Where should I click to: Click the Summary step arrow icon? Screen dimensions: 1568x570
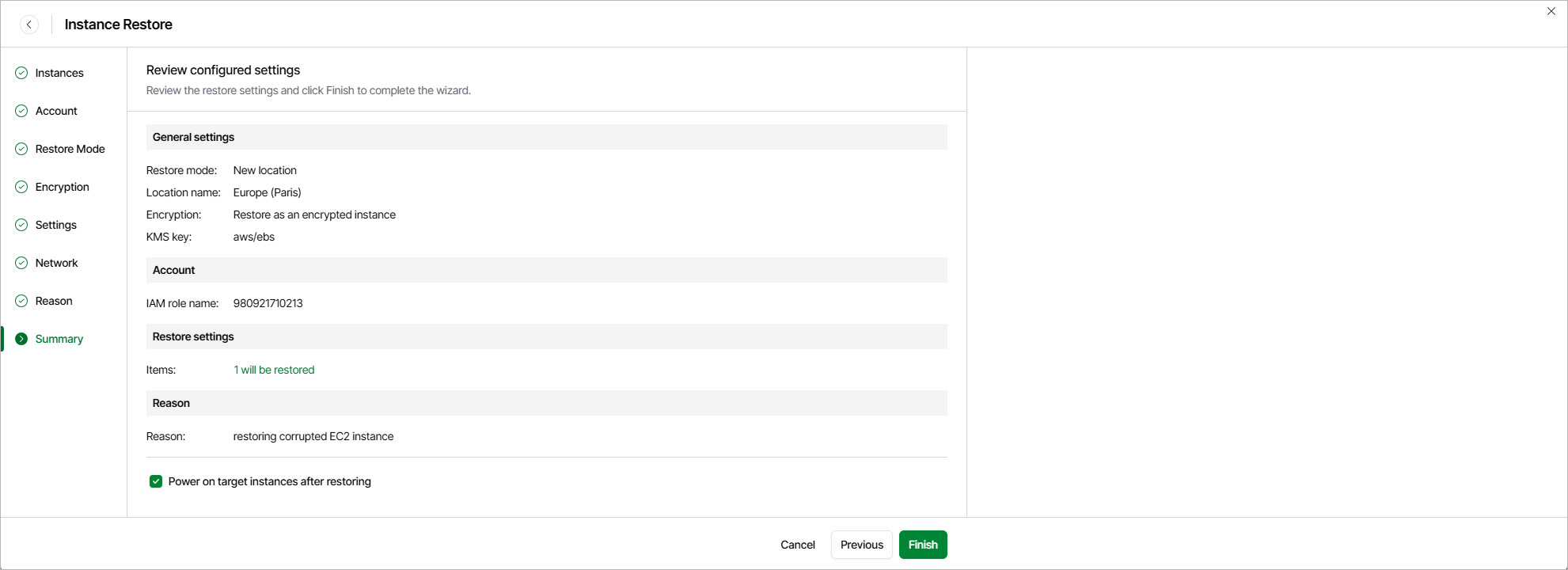click(x=21, y=339)
